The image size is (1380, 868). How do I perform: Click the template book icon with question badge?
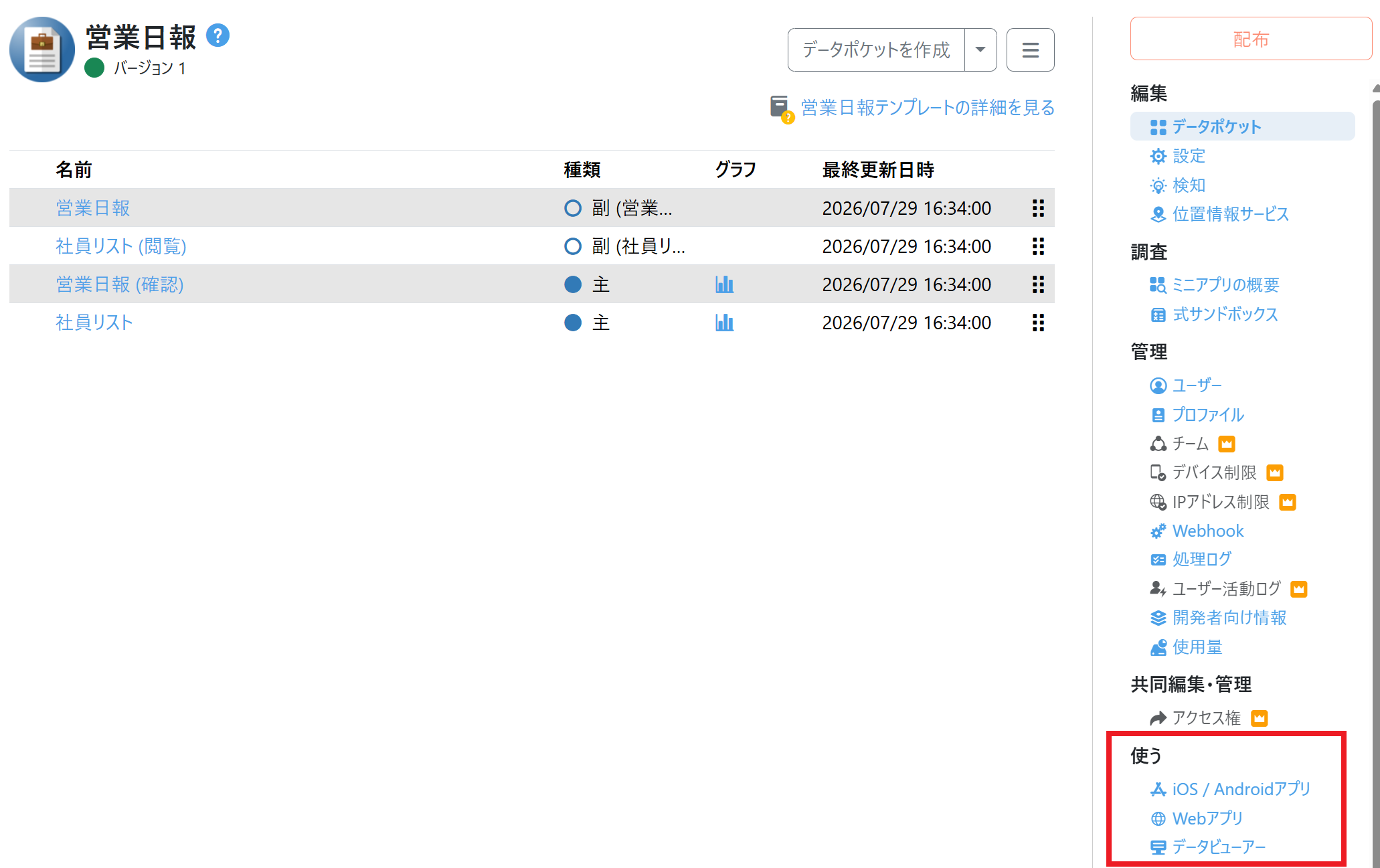point(781,108)
